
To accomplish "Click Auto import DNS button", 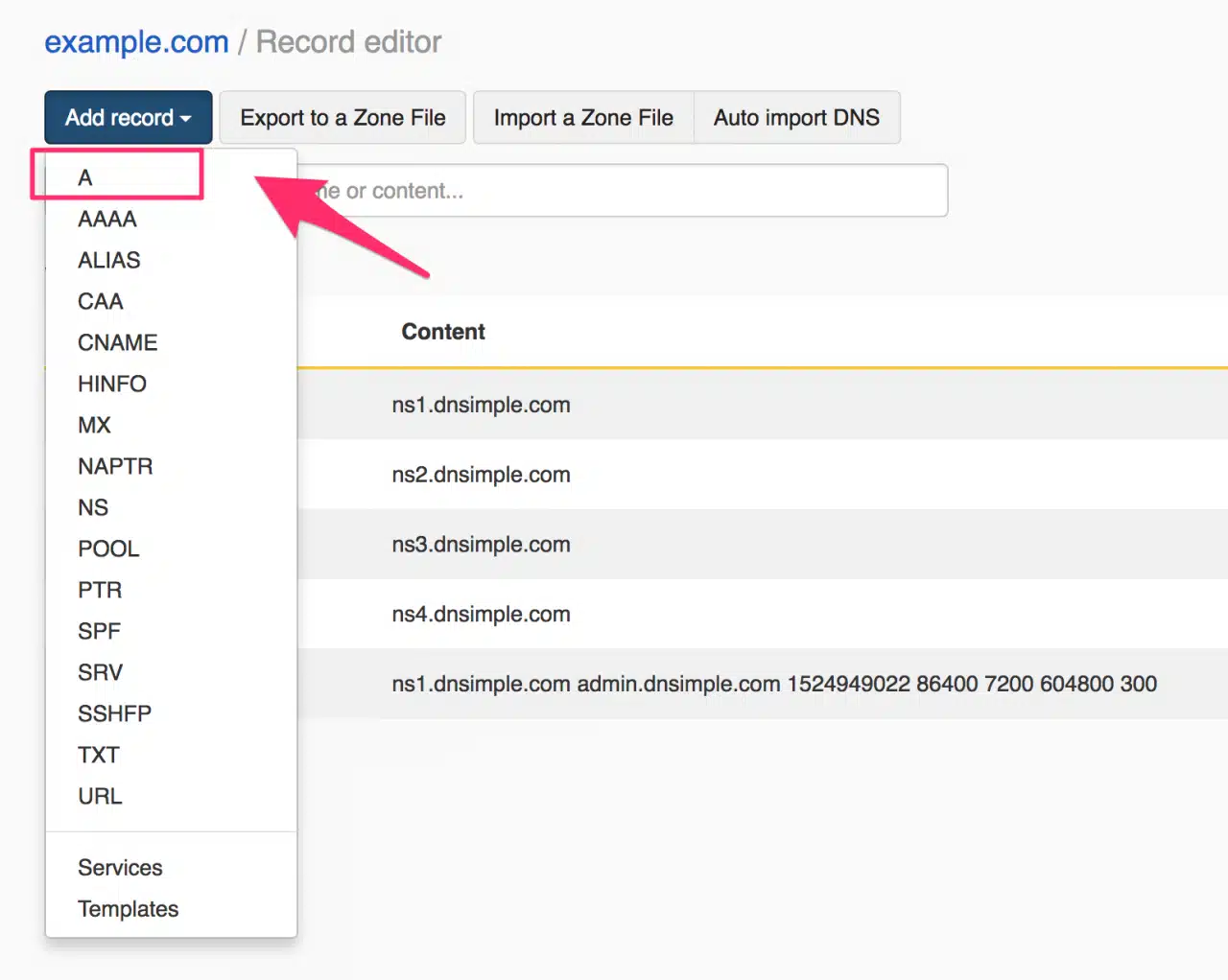I will point(796,118).
